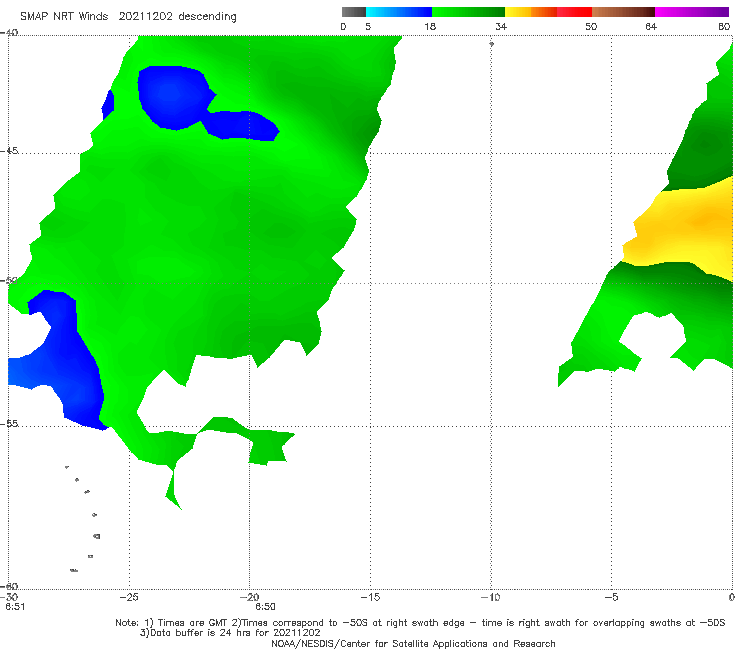Click the longitude label '-10' on the bottom axis
The height and width of the screenshot is (650, 740).
coord(490,597)
